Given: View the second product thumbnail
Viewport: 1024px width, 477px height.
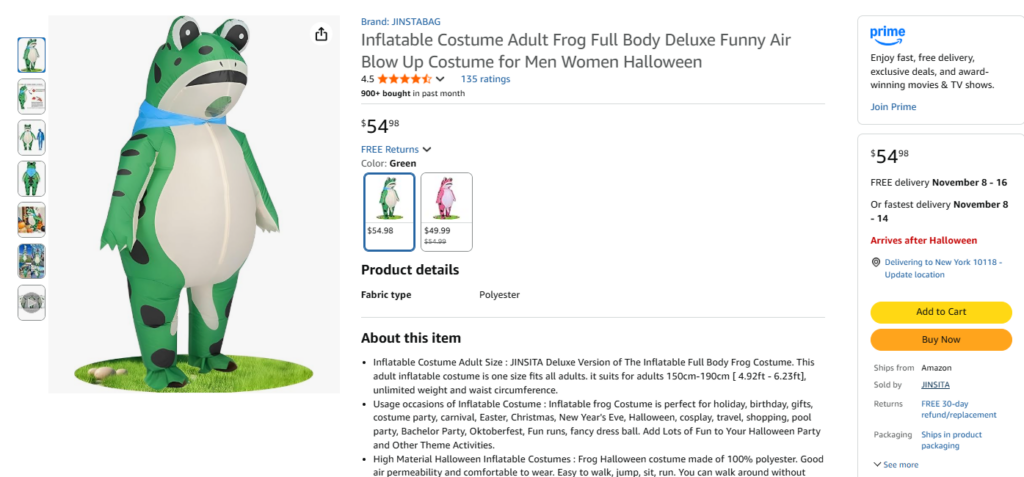Looking at the screenshot, I should pos(32,96).
